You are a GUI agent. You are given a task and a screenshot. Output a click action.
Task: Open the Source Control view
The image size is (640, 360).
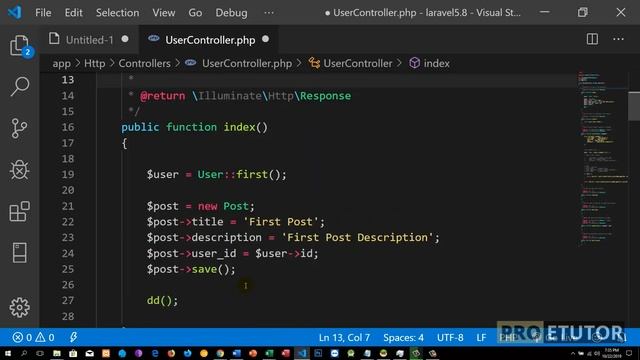click(x=19, y=128)
